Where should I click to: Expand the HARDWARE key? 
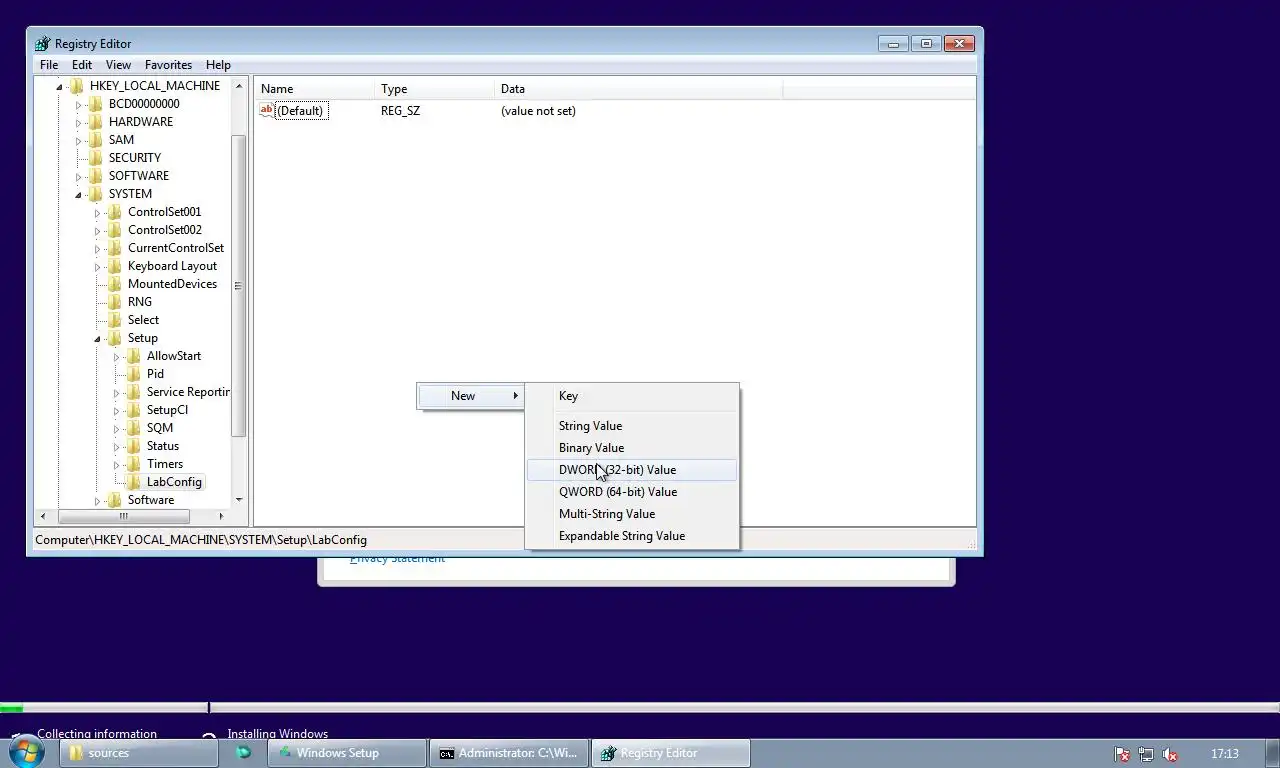pos(78,122)
